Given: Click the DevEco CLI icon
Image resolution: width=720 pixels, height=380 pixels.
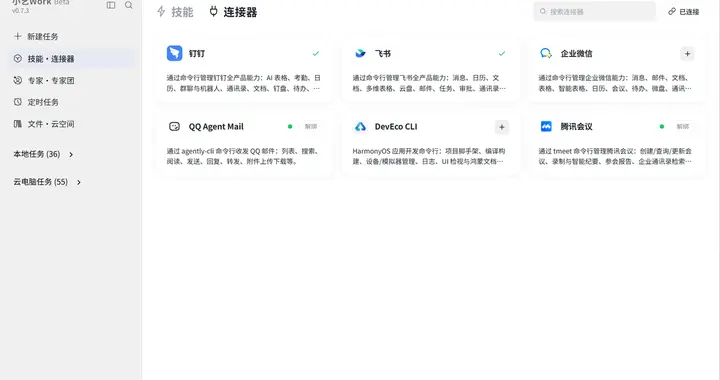Looking at the screenshot, I should [360, 127].
